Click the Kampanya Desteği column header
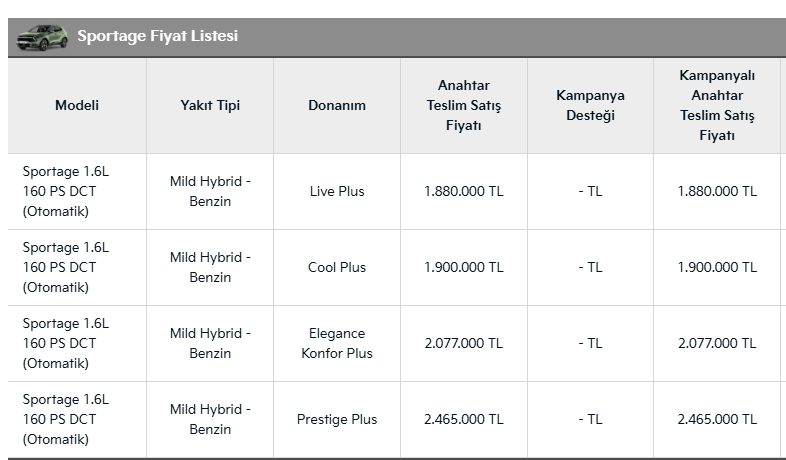 click(x=590, y=105)
